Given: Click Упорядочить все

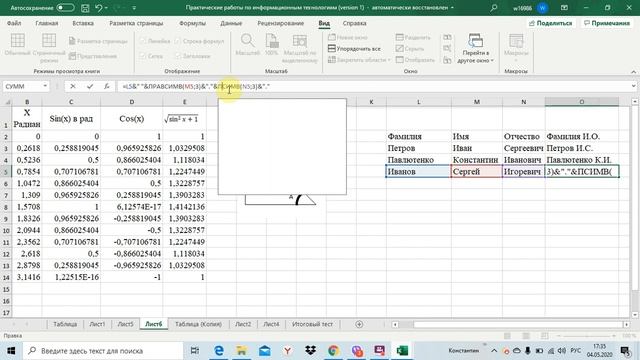Looking at the screenshot, I should click(x=354, y=49).
